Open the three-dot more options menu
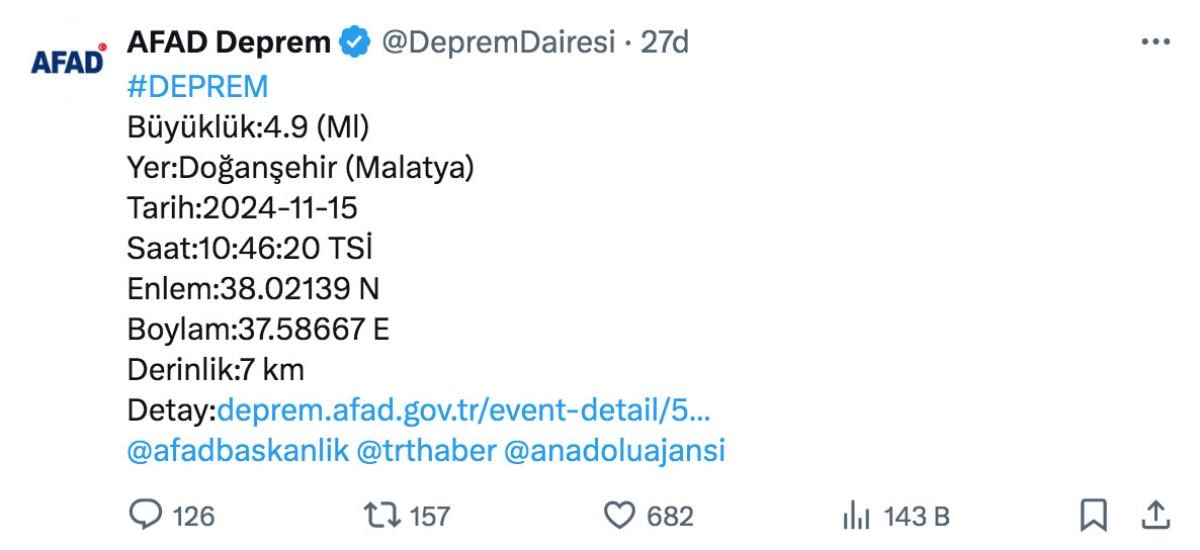Viewport: 1200px width, 550px height. 1155,42
